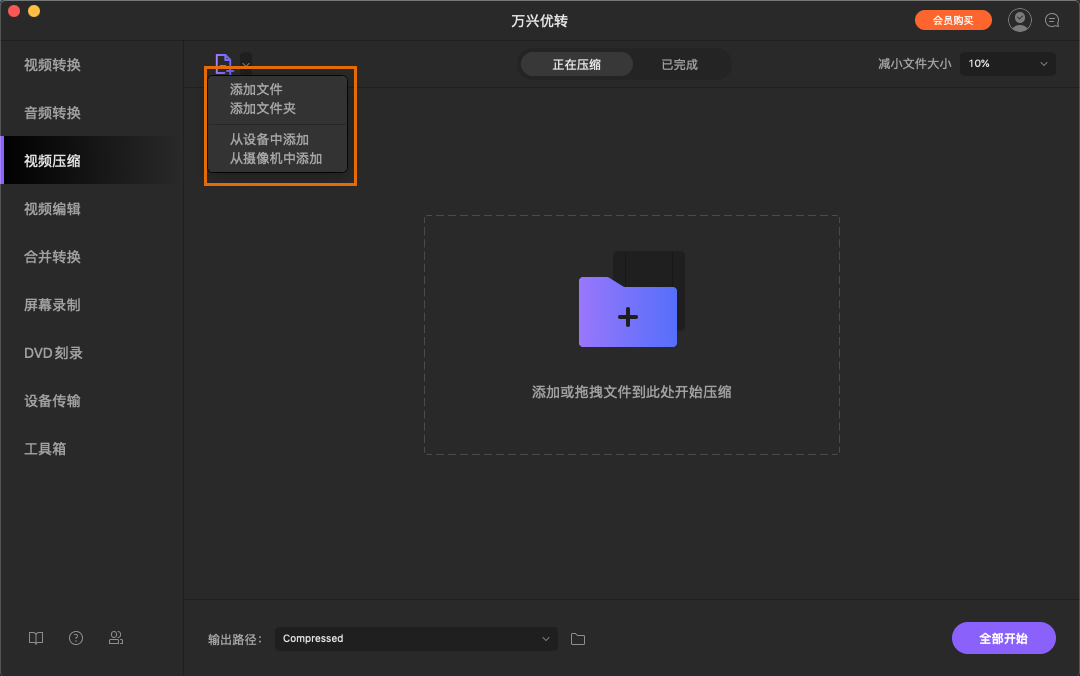The width and height of the screenshot is (1080, 676).
Task: Switch to the 已完成 tab
Action: [x=681, y=63]
